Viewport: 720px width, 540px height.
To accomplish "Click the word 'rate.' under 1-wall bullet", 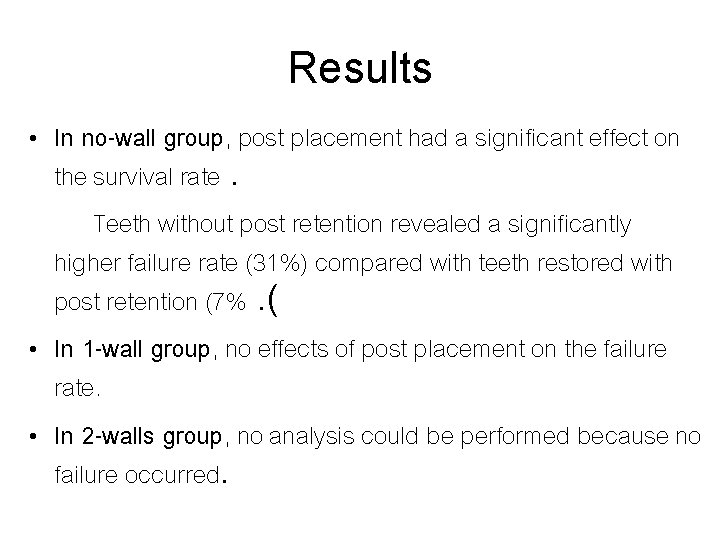I will [77, 388].
